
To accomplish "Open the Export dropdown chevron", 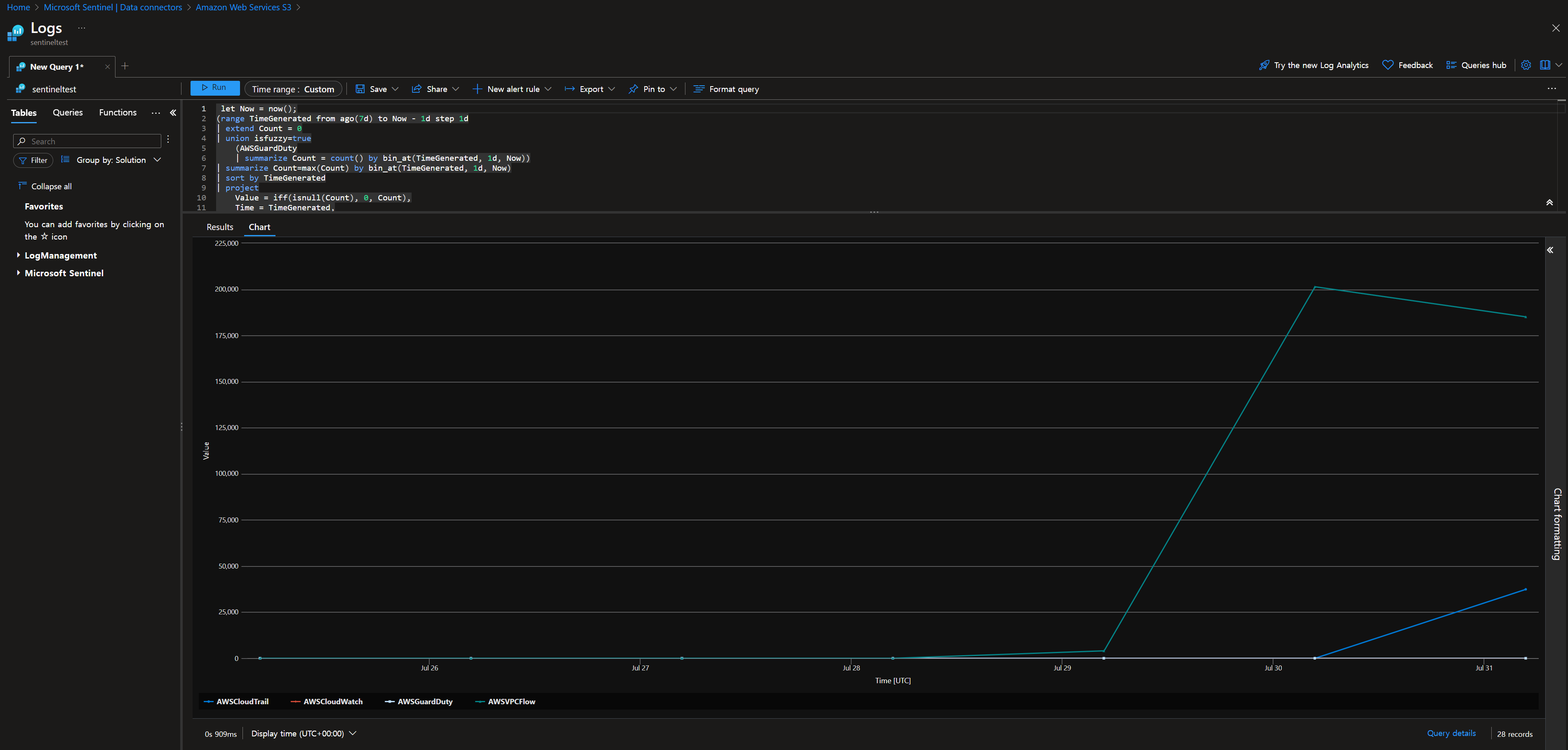I will tap(612, 89).
